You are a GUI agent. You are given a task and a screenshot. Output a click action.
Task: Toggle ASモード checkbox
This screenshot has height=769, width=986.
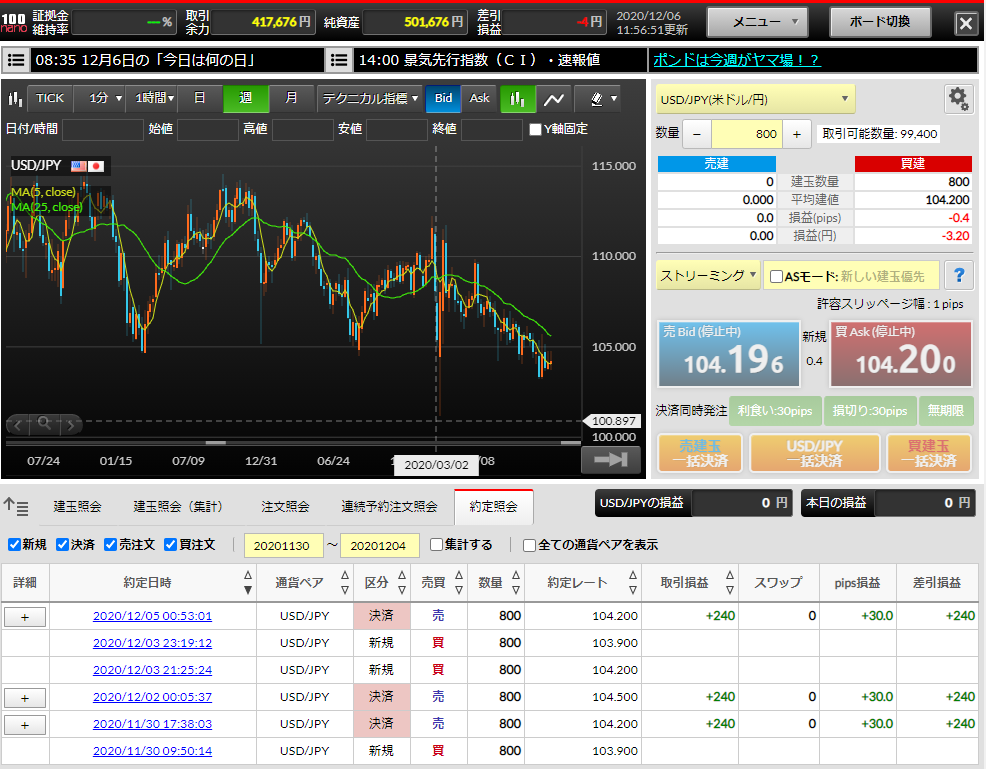776,277
